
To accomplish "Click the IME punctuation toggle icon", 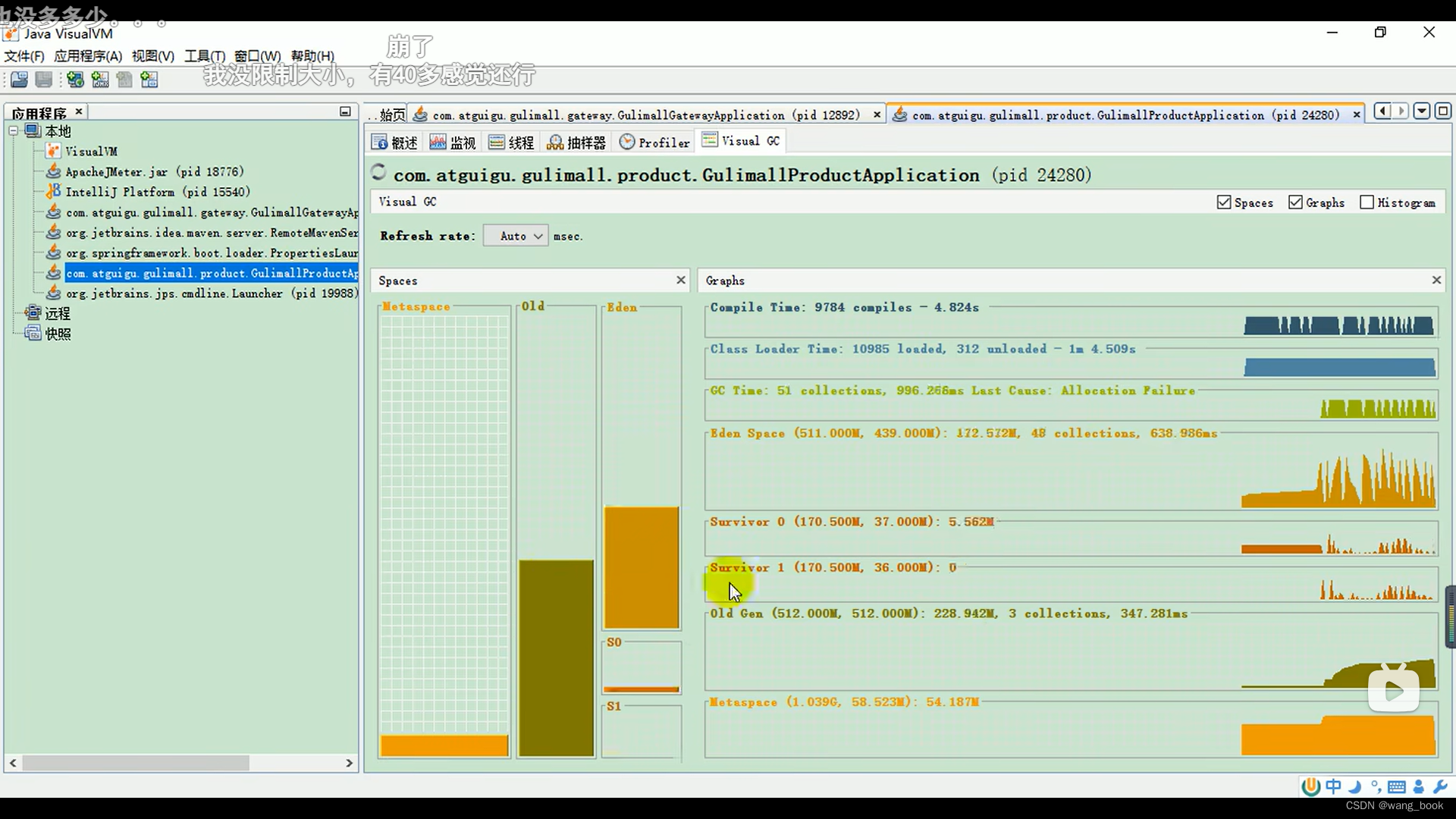I will tap(1376, 786).
